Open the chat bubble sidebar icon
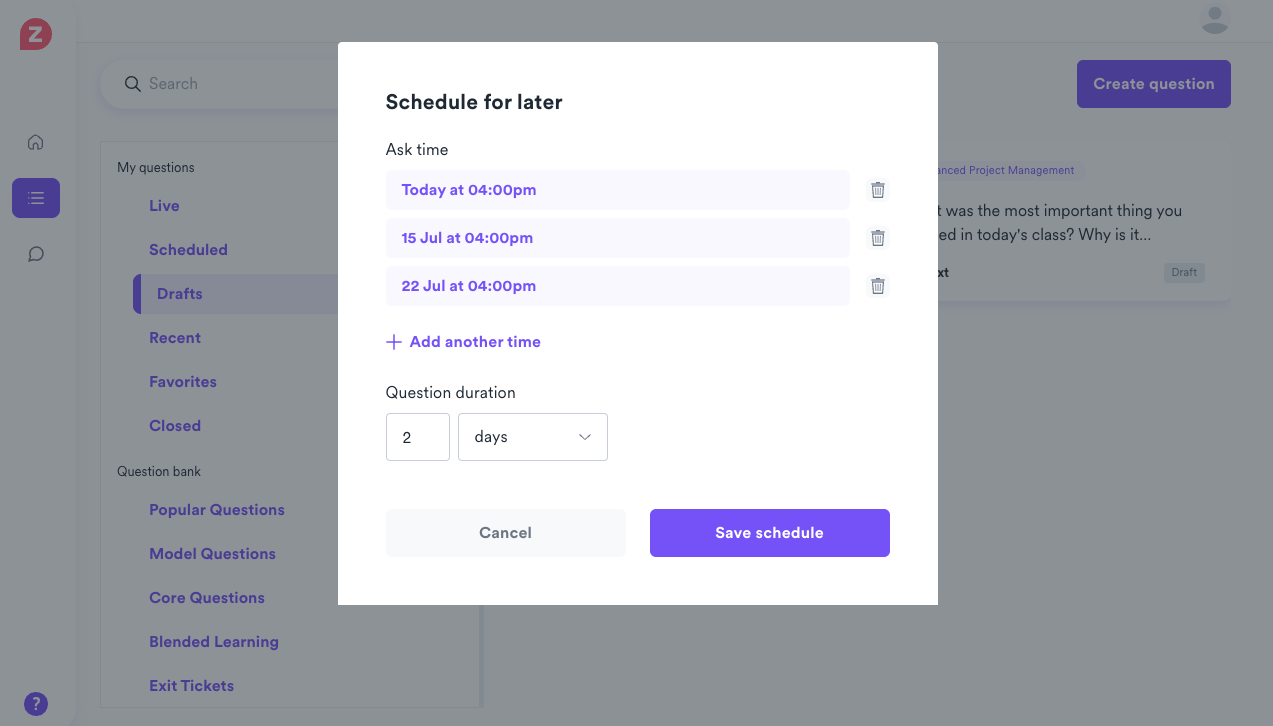The height and width of the screenshot is (726, 1273). point(36,254)
